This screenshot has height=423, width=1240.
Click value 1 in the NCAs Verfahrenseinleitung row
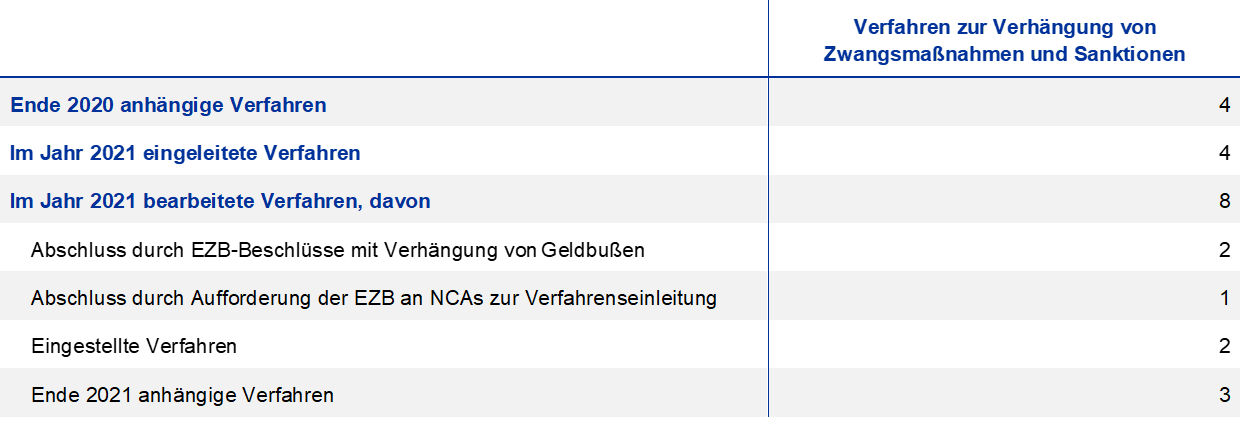[1224, 298]
